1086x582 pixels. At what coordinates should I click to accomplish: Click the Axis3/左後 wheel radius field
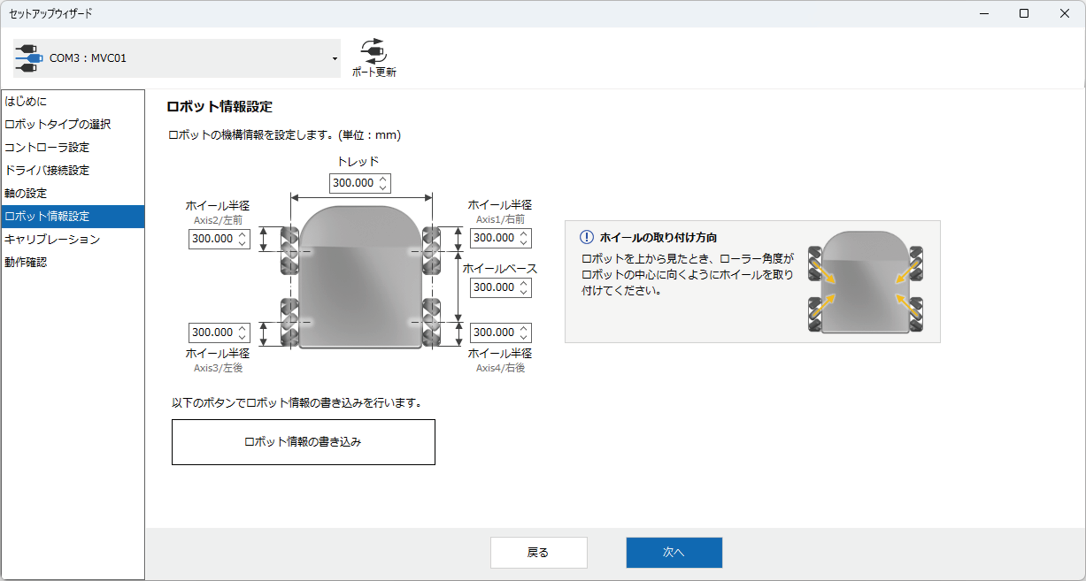coord(212,332)
